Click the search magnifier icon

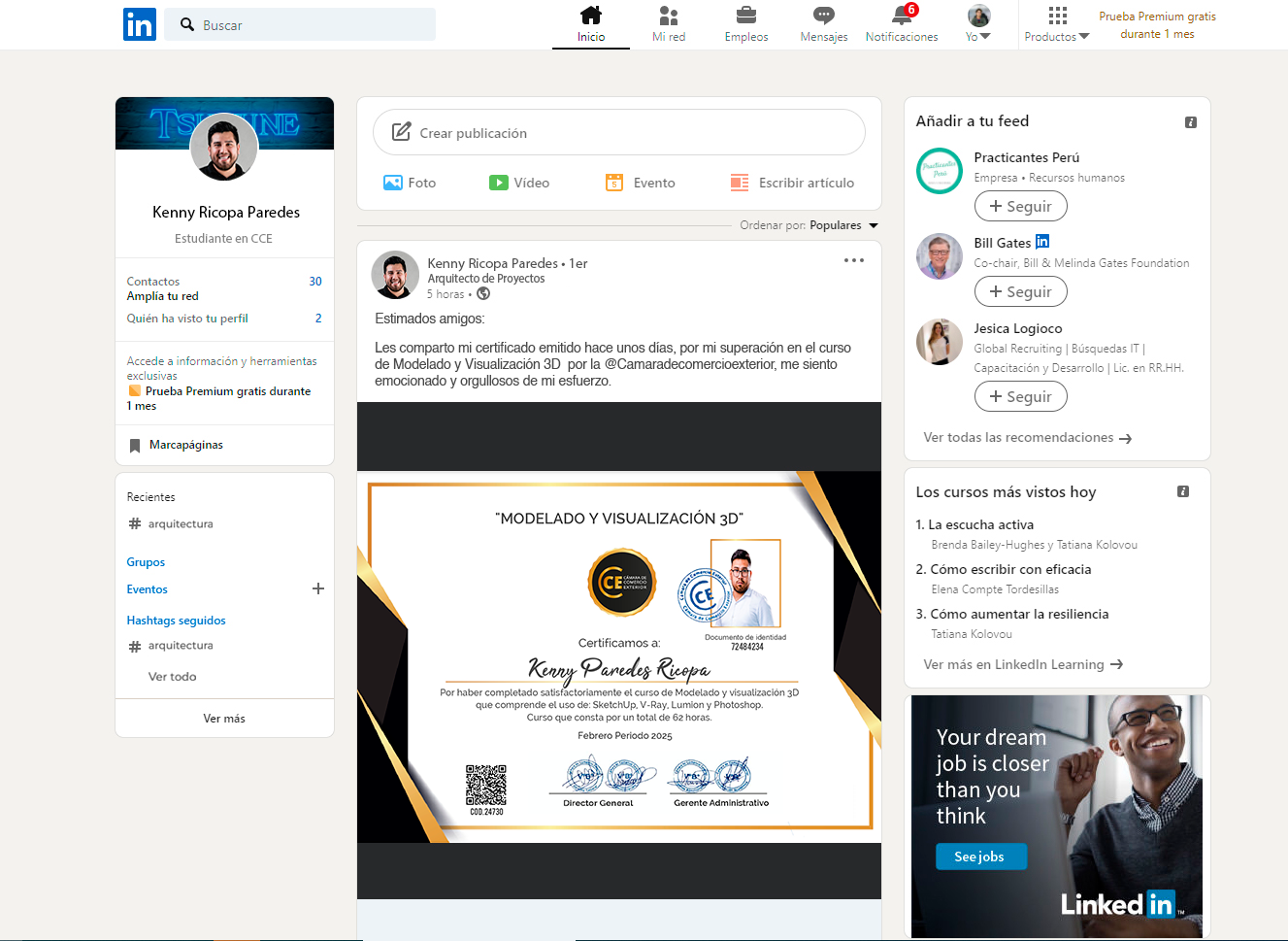(x=187, y=24)
